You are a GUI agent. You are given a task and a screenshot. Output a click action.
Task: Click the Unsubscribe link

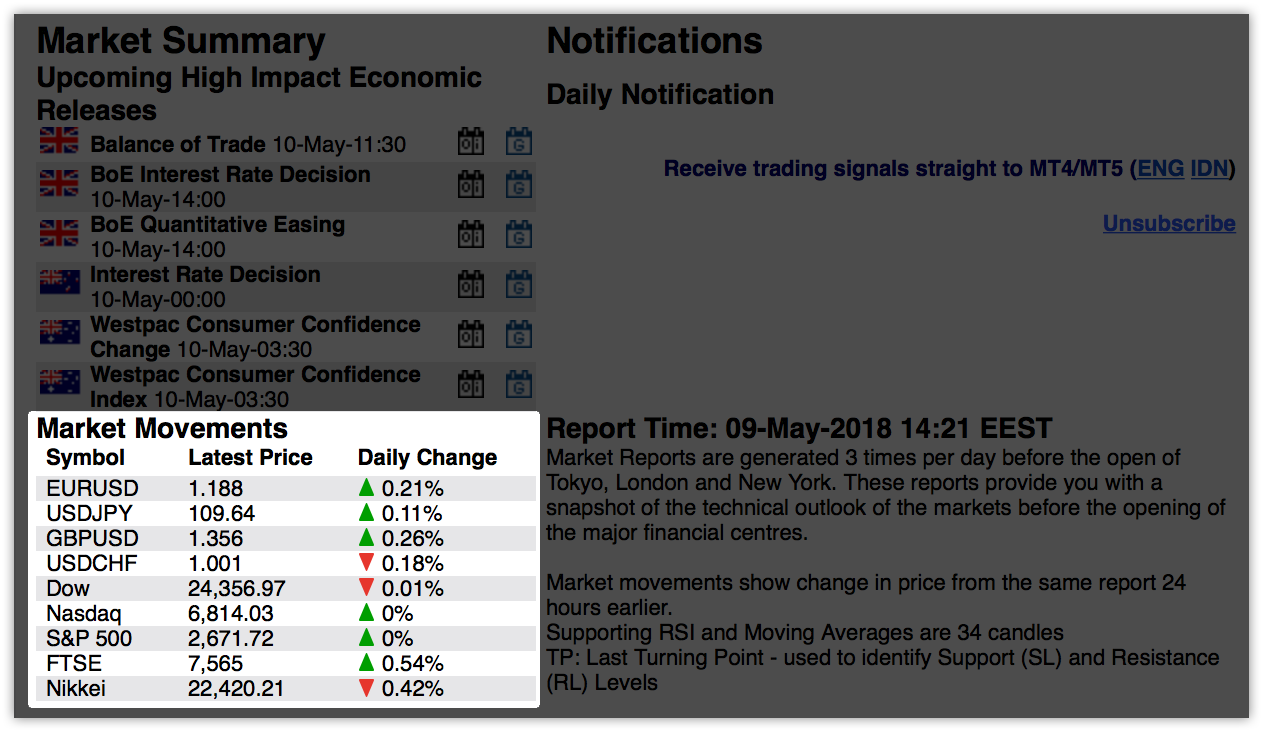tap(1169, 223)
